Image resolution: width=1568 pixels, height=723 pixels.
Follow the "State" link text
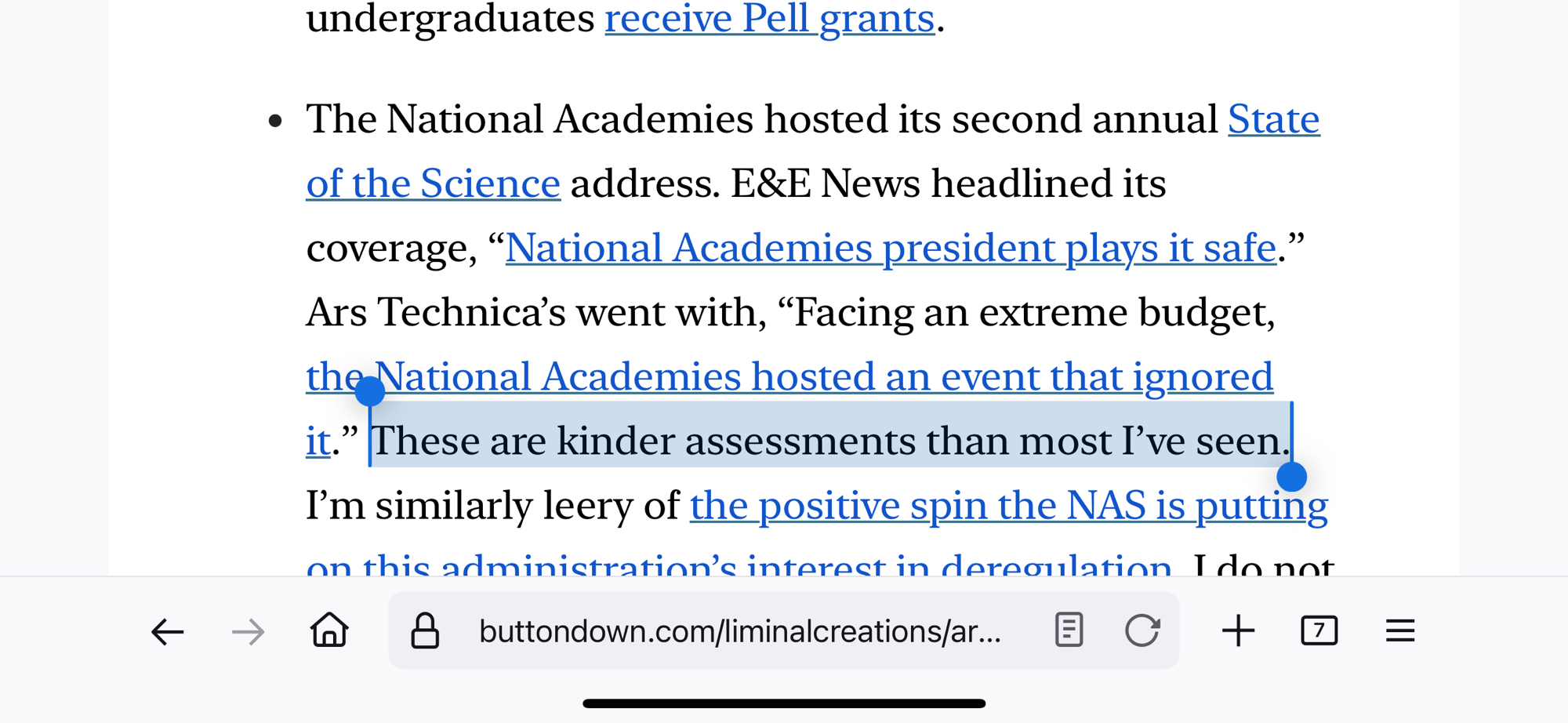(1273, 120)
